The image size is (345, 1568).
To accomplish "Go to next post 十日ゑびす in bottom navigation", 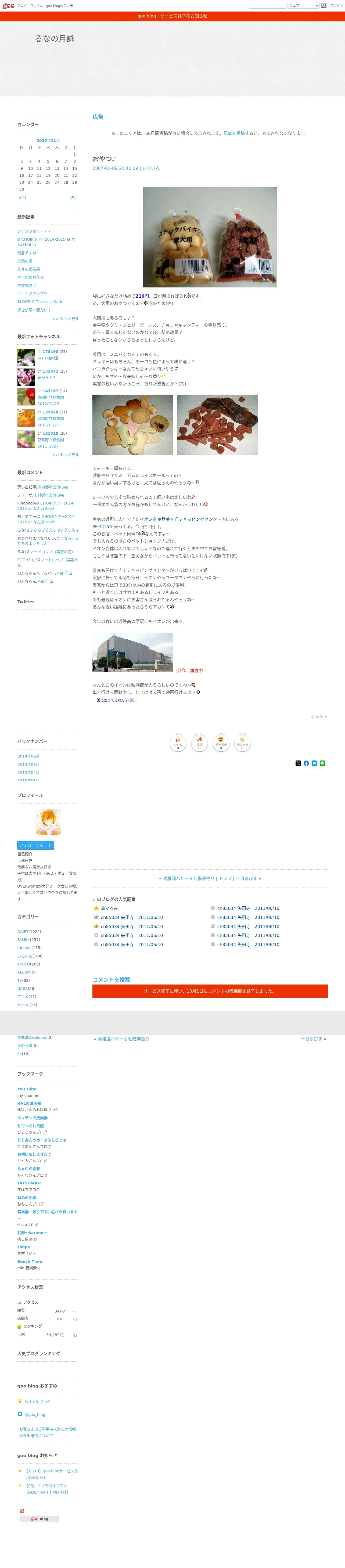I will [311, 1039].
